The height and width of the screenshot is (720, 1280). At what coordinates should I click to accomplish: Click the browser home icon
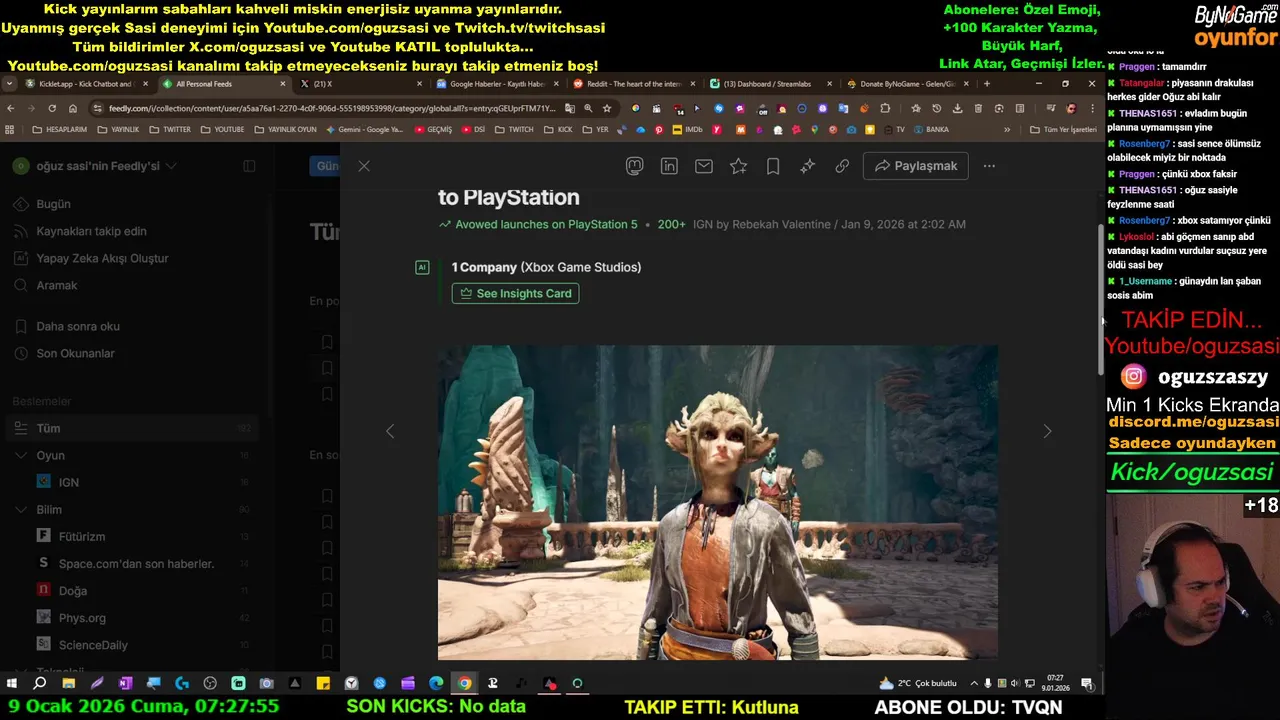pos(73,108)
